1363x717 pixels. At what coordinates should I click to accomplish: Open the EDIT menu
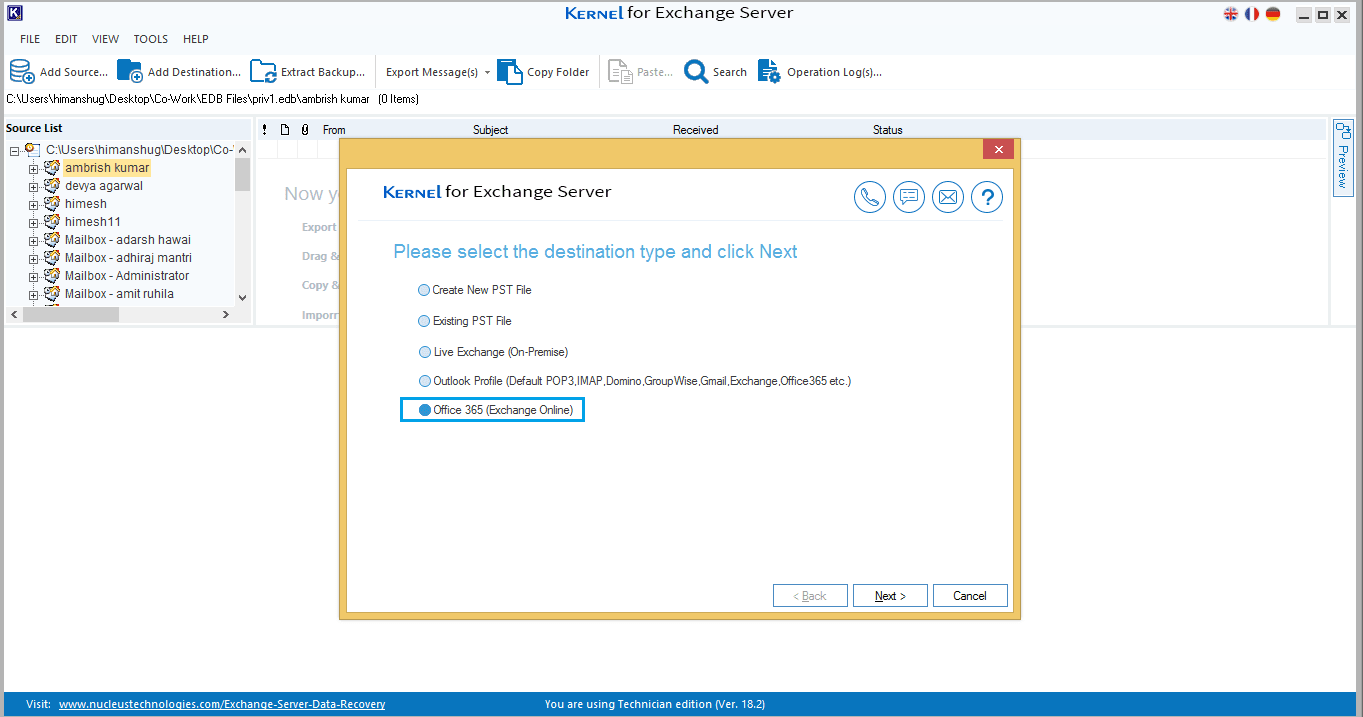[x=66, y=39]
